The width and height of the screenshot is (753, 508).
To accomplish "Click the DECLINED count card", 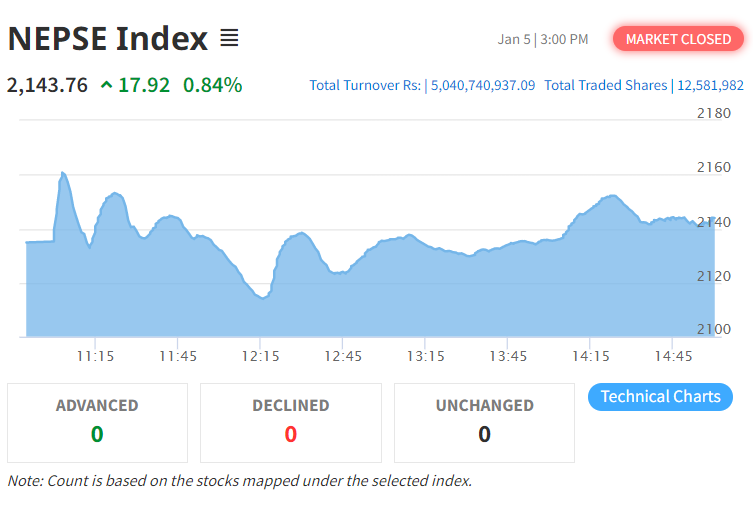I will (x=291, y=422).
